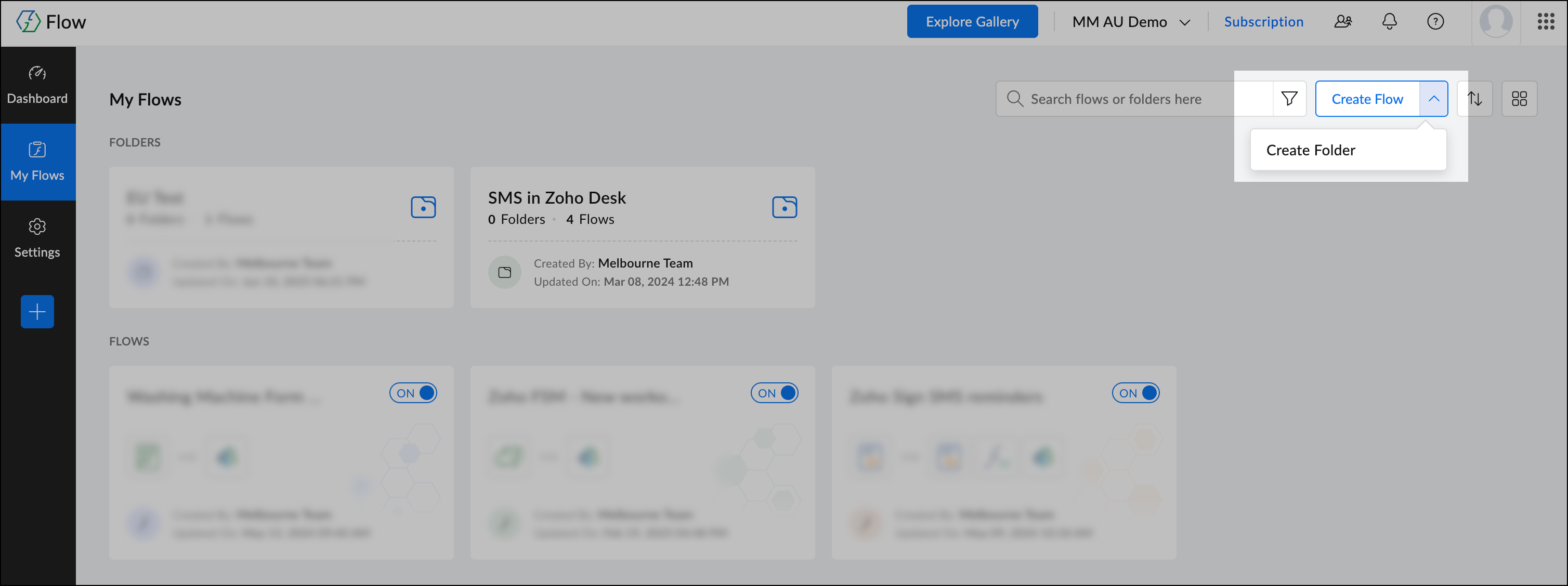
Task: Open the user profile avatar
Action: tap(1496, 22)
